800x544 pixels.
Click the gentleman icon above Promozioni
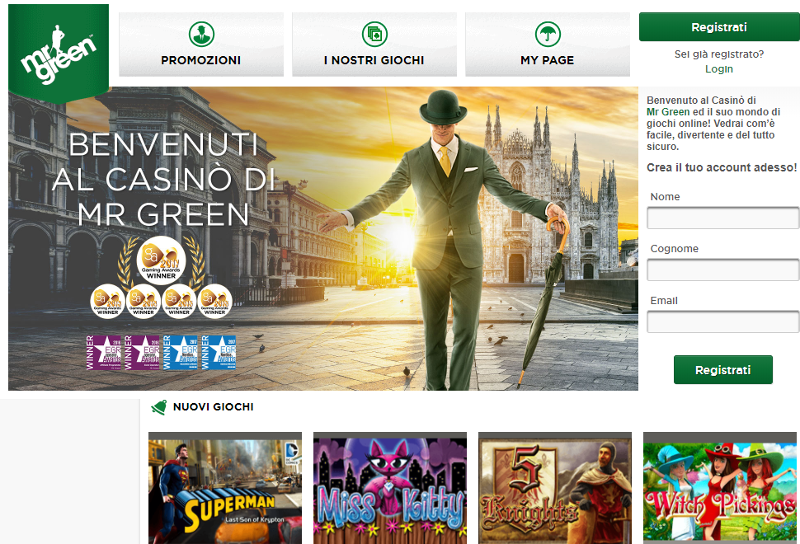(x=201, y=34)
